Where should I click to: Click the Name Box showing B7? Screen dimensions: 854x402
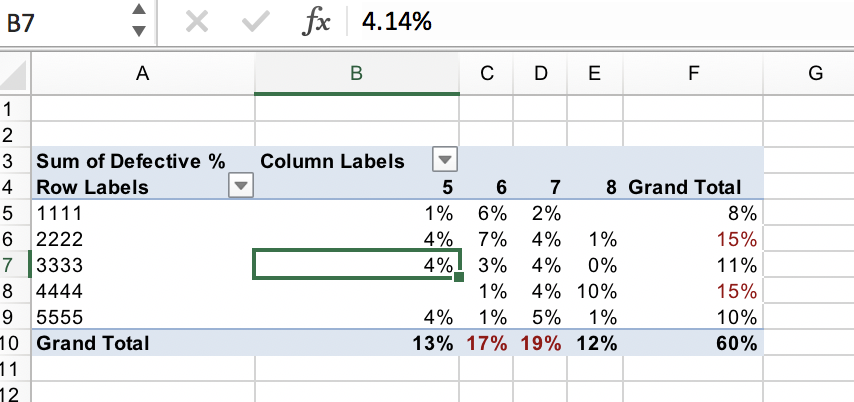click(x=64, y=23)
